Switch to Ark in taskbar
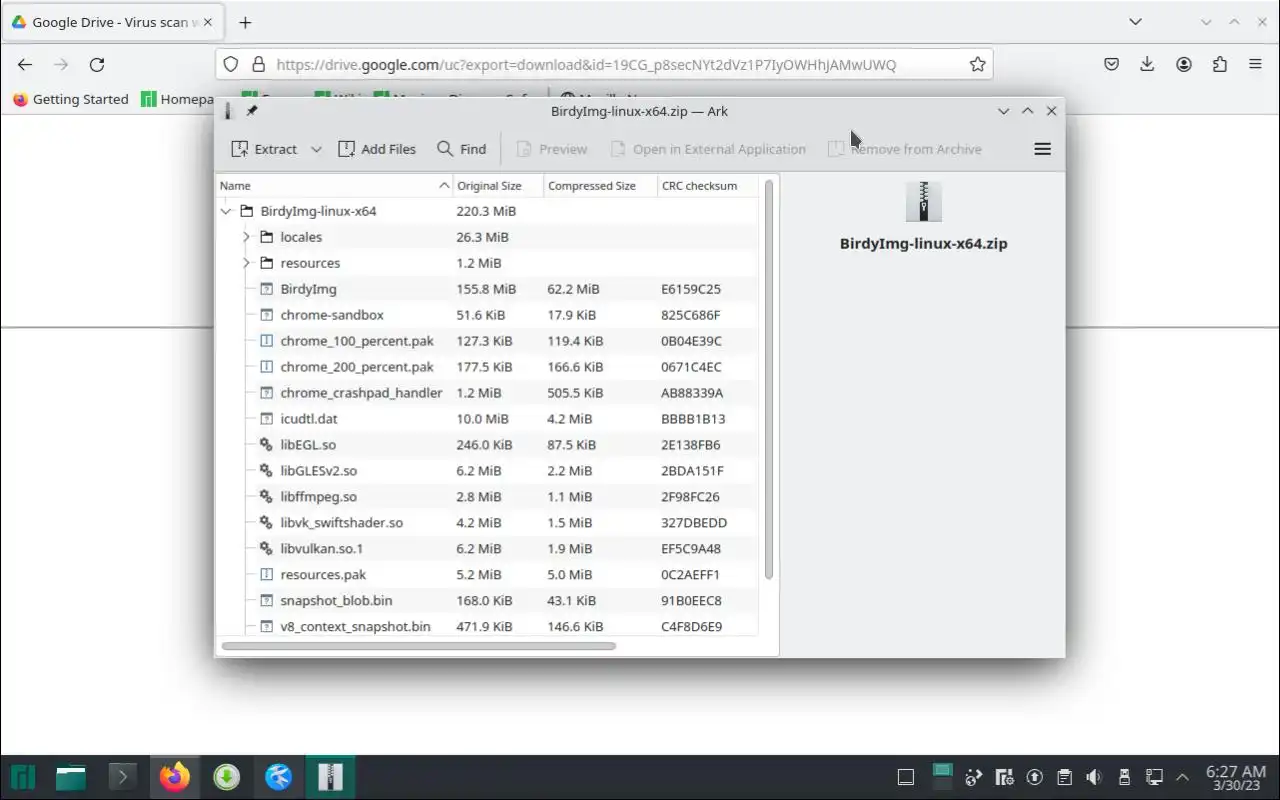This screenshot has height=800, width=1280. point(331,777)
